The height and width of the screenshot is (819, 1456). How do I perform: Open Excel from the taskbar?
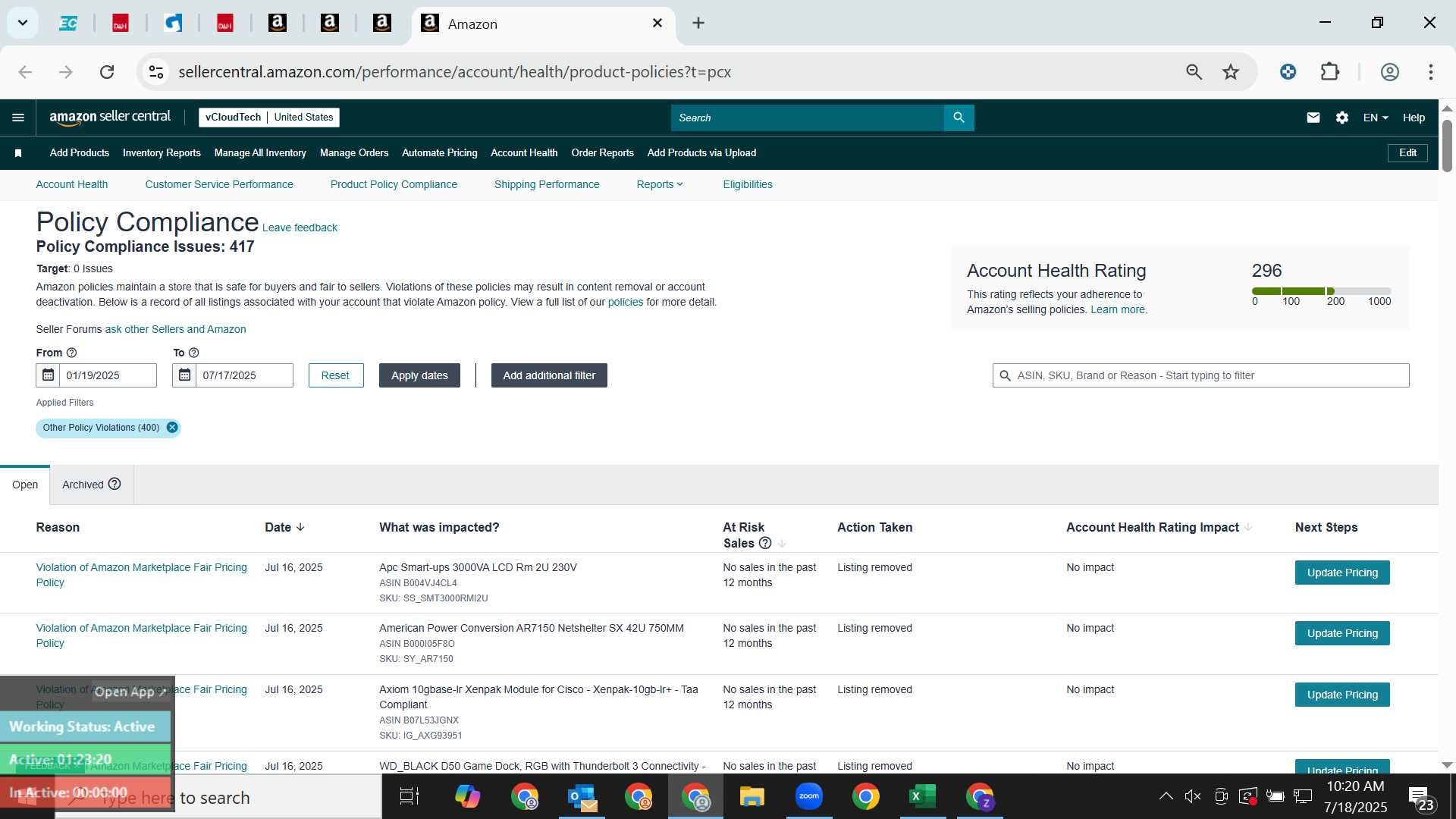coord(923,796)
